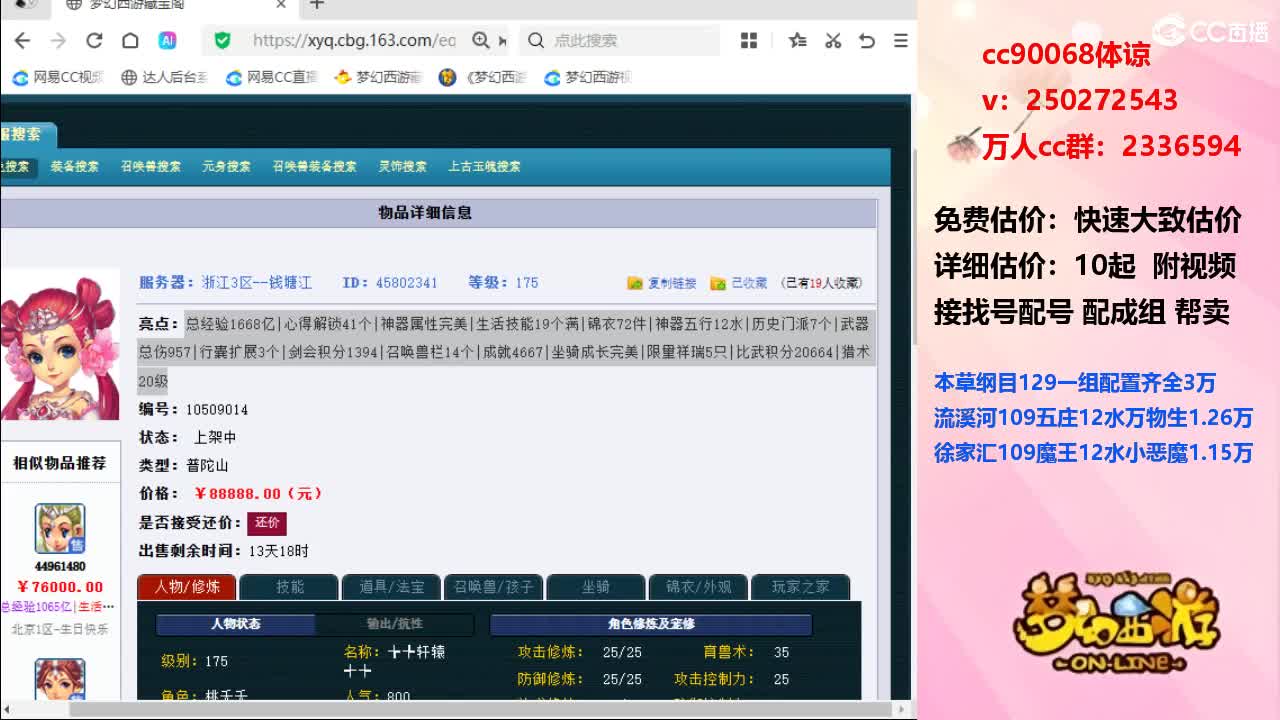Click the 还价 bargain button
The width and height of the screenshot is (1280, 720).
(x=267, y=523)
